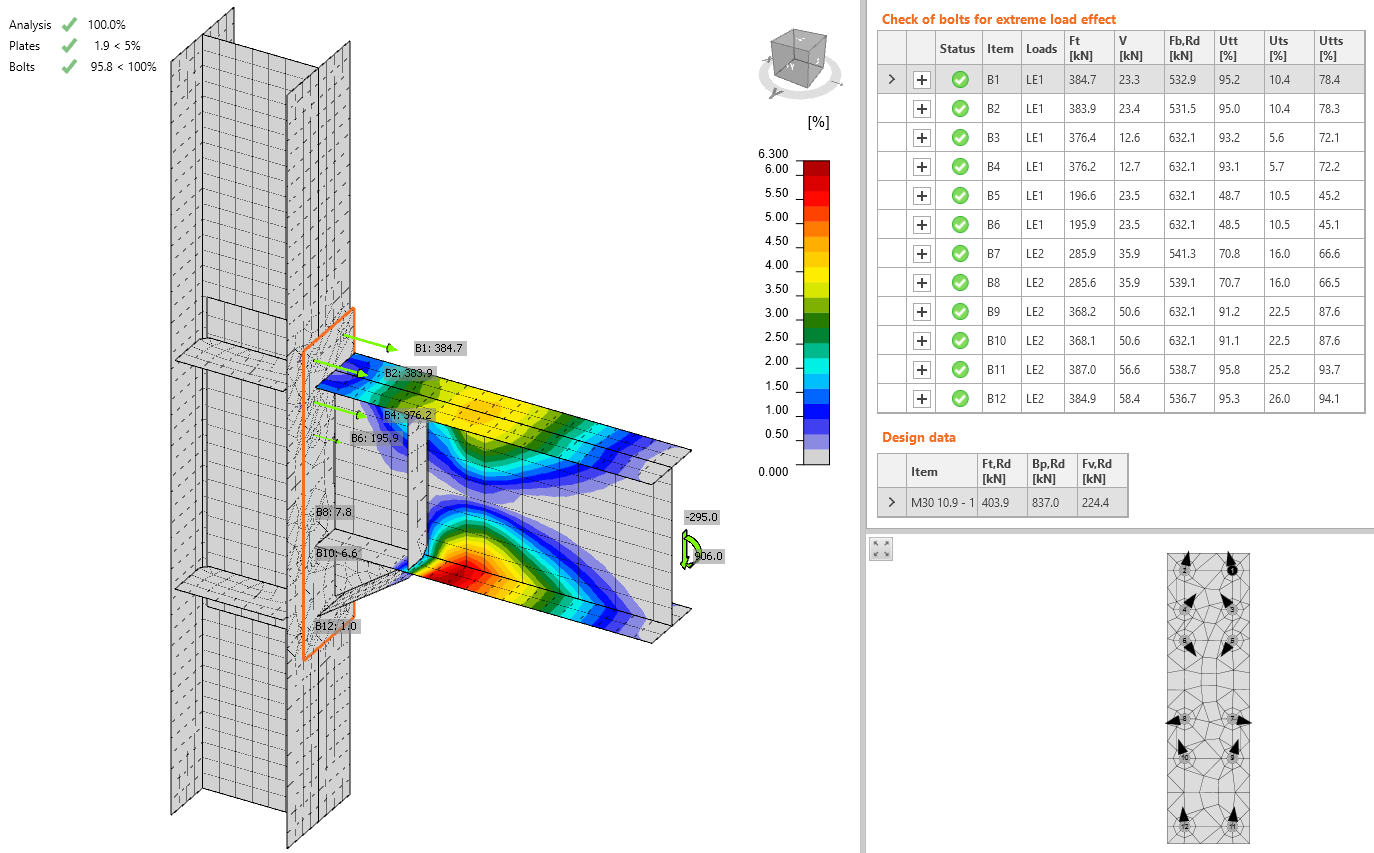The image size is (1374, 853).
Task: Click the expand-to-fullscreen arrows icon
Action: click(x=880, y=548)
